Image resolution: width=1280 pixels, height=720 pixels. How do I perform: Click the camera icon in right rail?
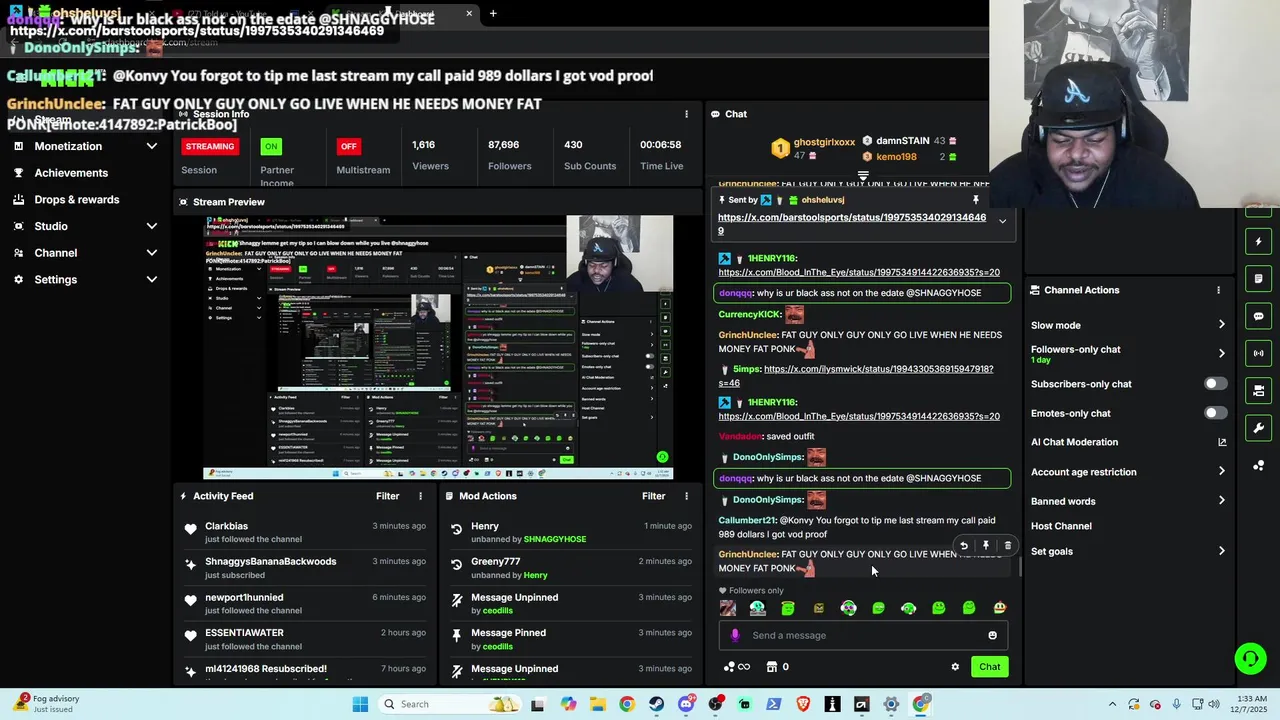[x=1259, y=391]
